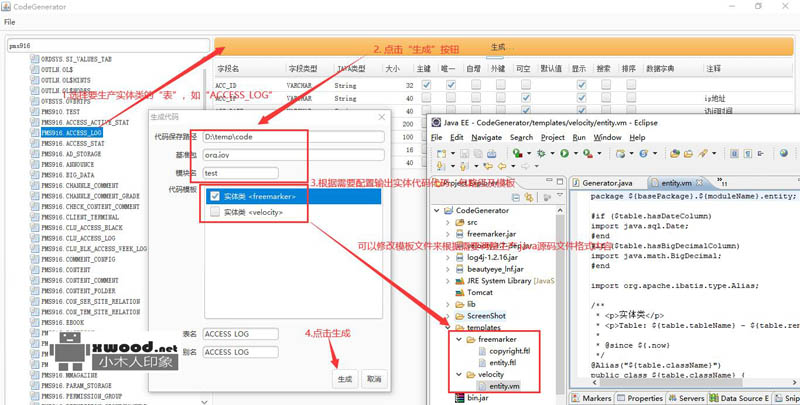The image size is (800, 405).
Task: Close the 生成代码 dialog
Action: pos(382,117)
